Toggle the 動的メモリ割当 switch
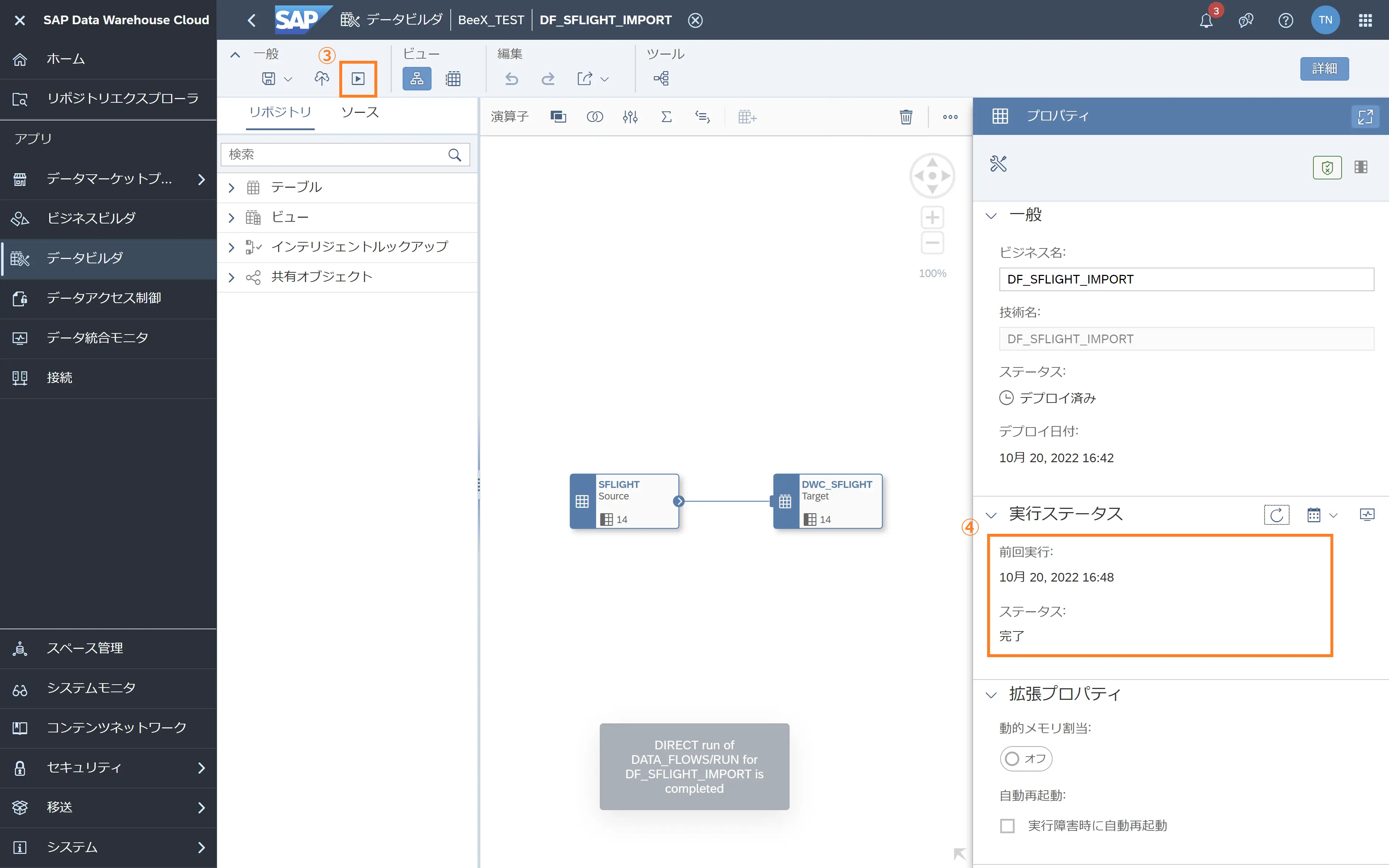The width and height of the screenshot is (1389, 868). pos(1026,759)
